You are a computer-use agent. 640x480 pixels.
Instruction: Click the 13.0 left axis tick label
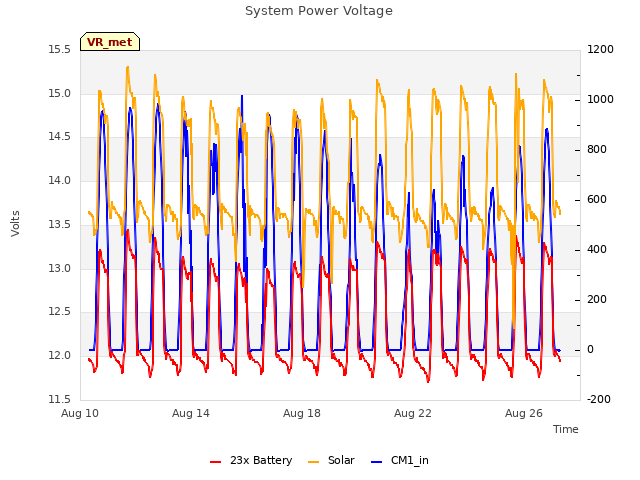(60, 268)
